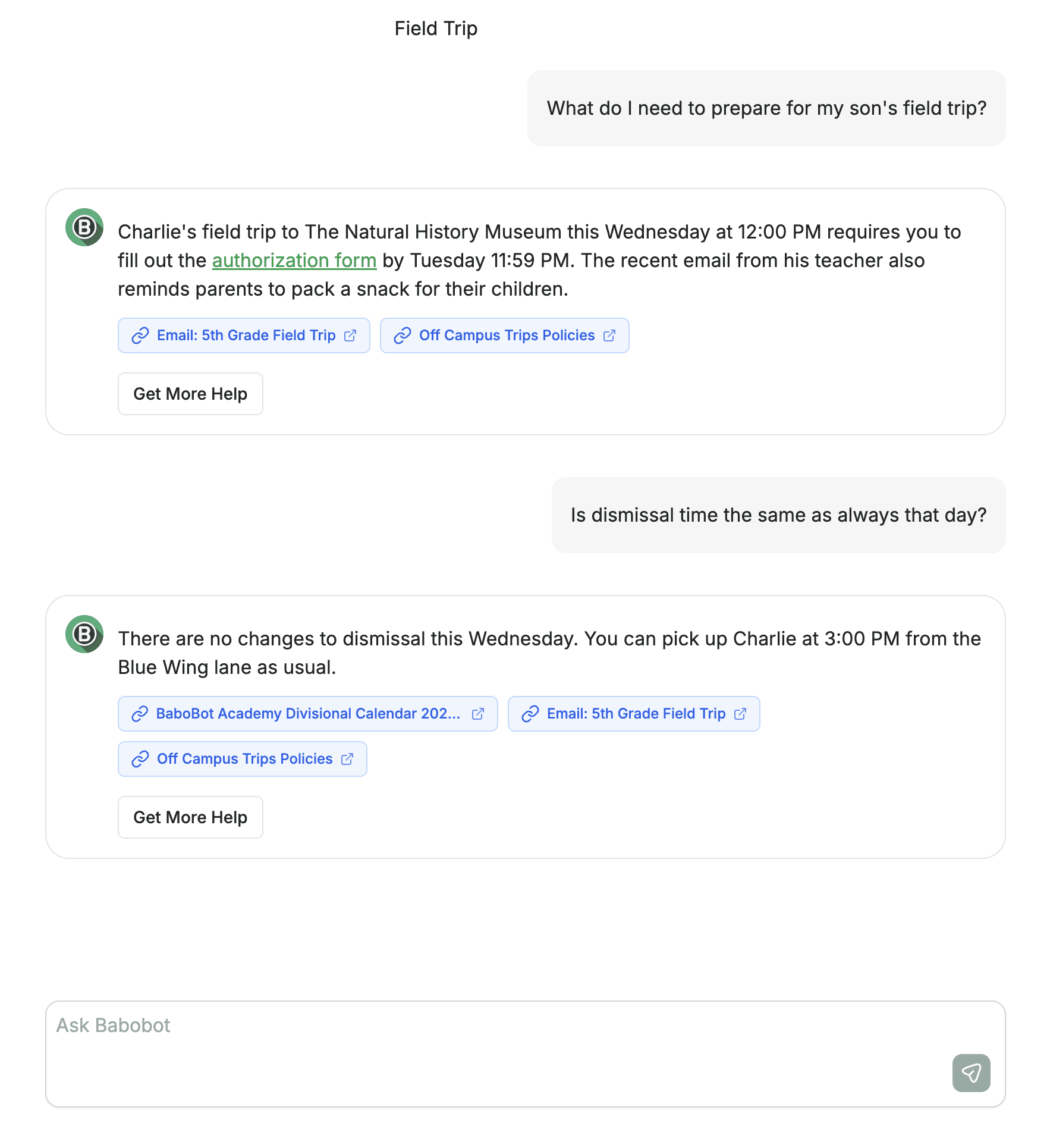Click external-link icon on Divisional Calendar chip

coord(478,714)
